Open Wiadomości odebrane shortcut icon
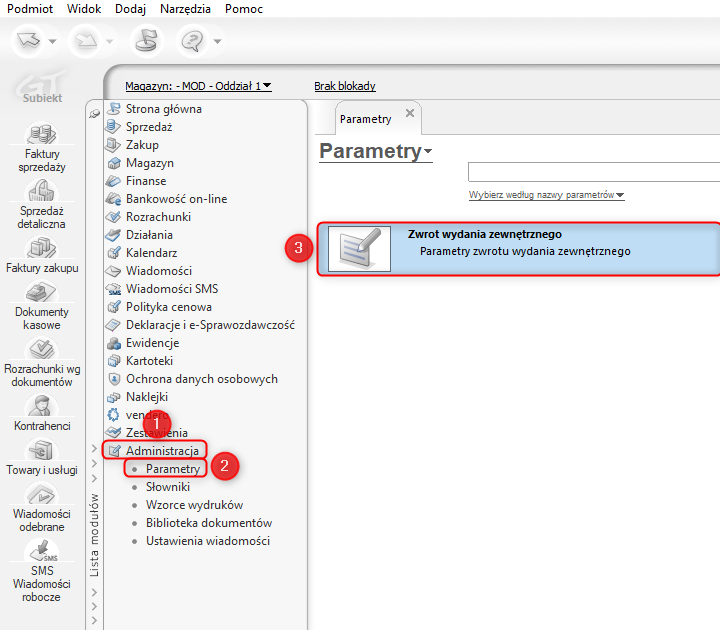This screenshot has height=630, width=720. [x=42, y=494]
